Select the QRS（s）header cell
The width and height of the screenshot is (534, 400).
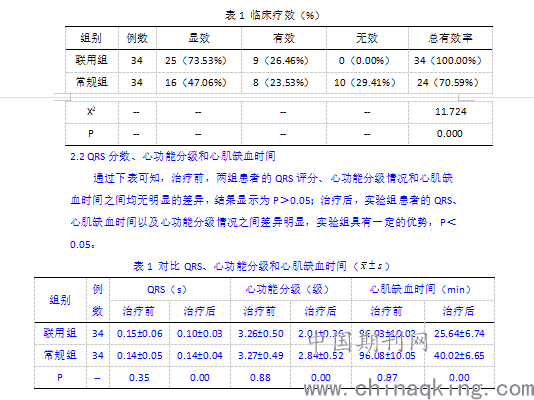click(170, 289)
